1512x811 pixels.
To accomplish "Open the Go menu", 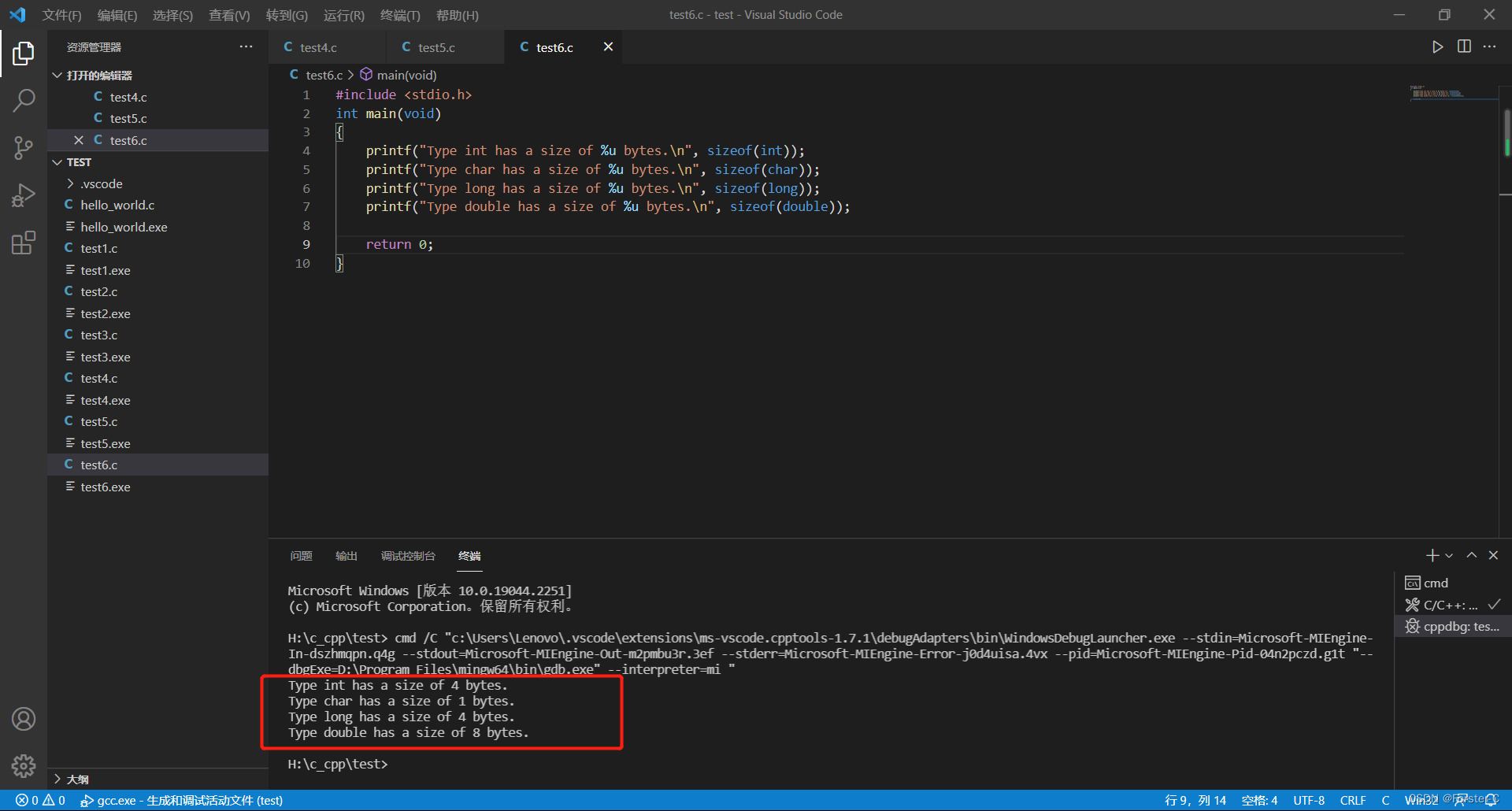I will click(x=287, y=15).
